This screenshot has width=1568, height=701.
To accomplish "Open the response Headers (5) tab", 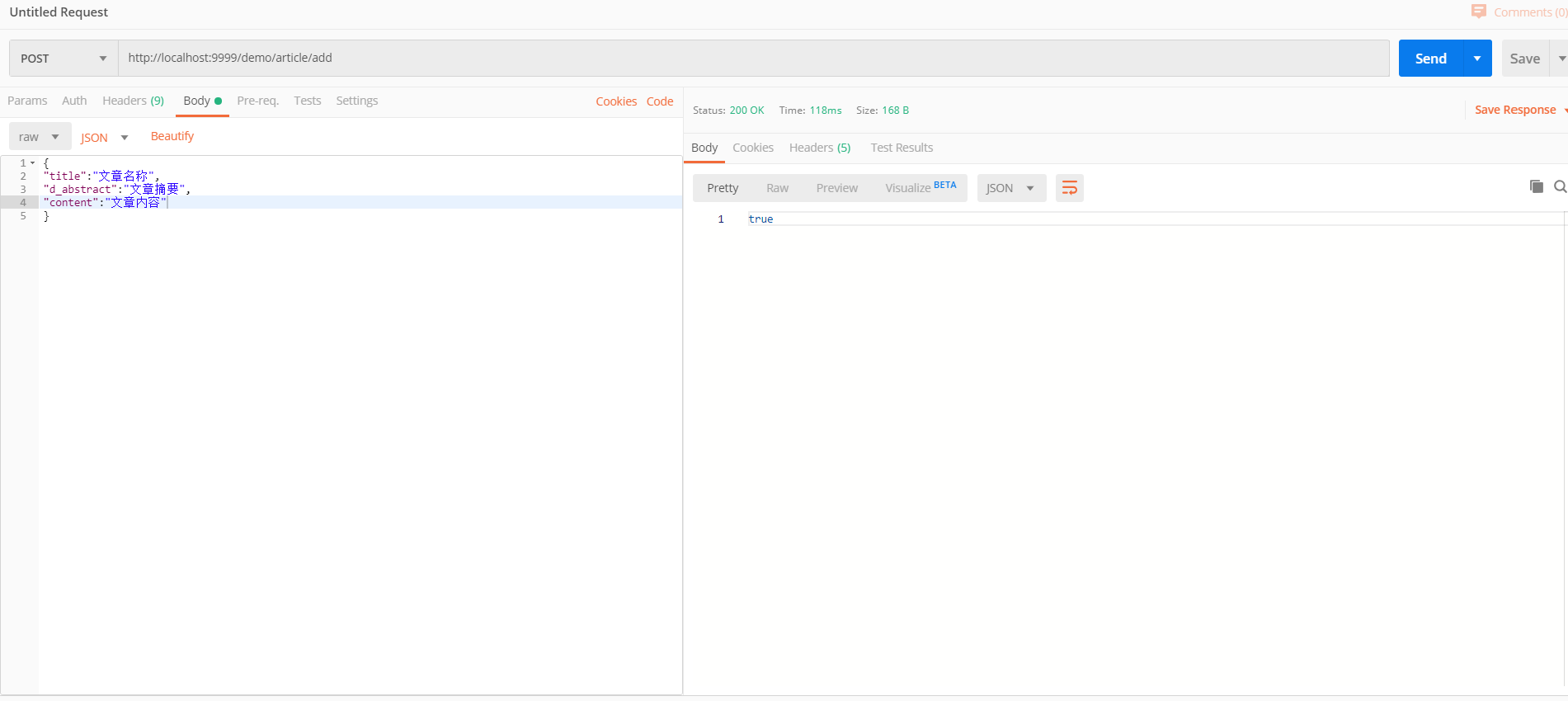I will (x=820, y=148).
